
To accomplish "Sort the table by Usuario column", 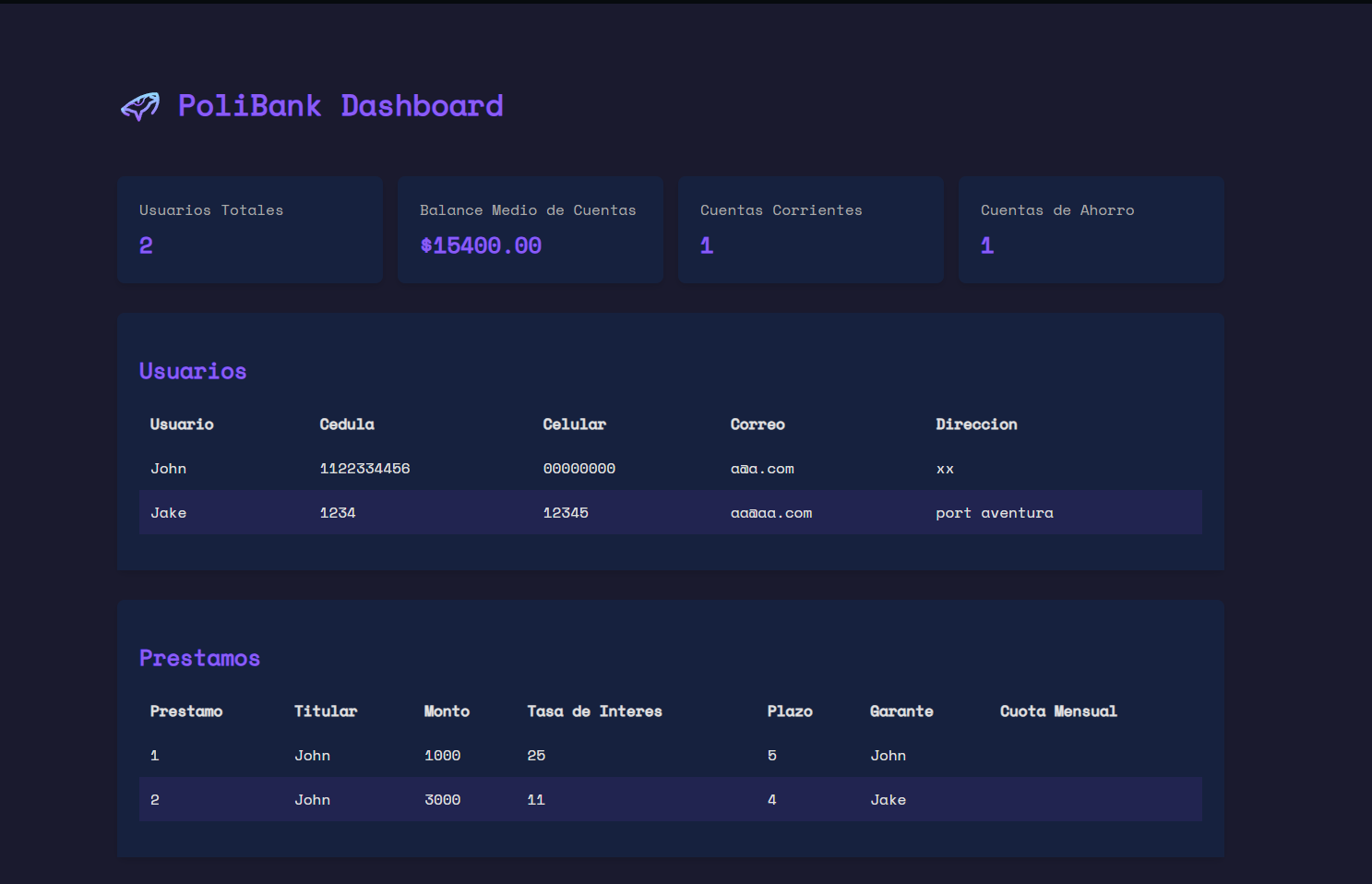I will pyautogui.click(x=181, y=424).
